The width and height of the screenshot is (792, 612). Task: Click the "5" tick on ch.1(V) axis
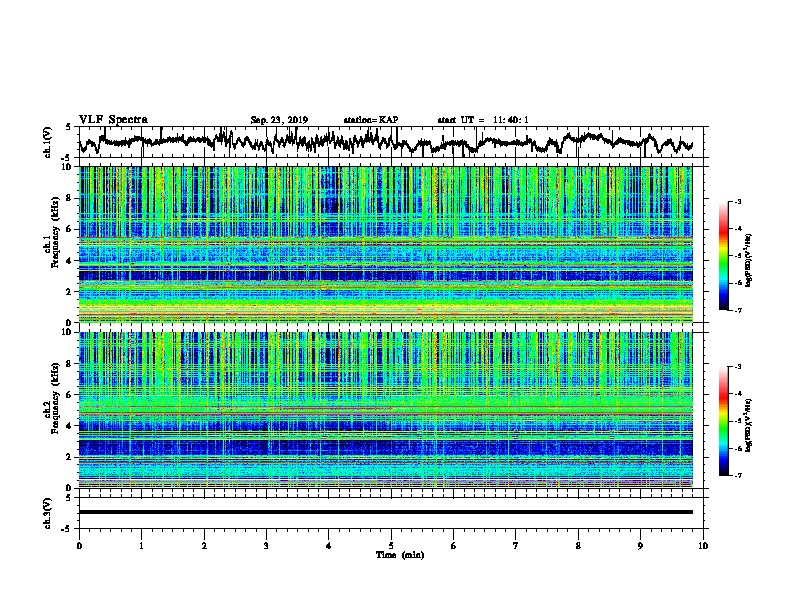point(69,128)
